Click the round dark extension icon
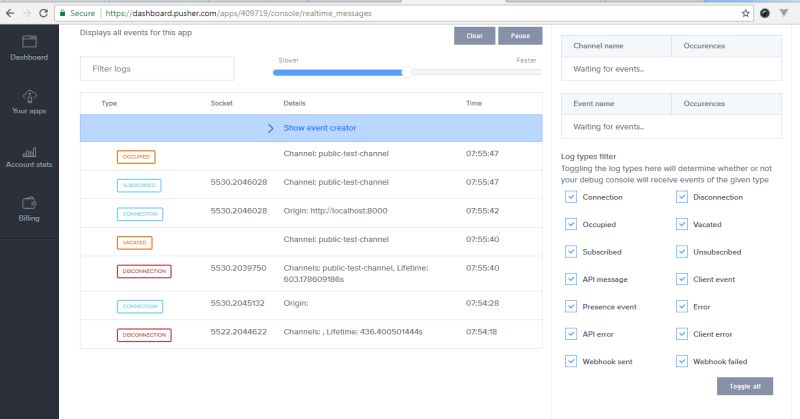Viewport: 800px width, 419px height. [x=764, y=13]
